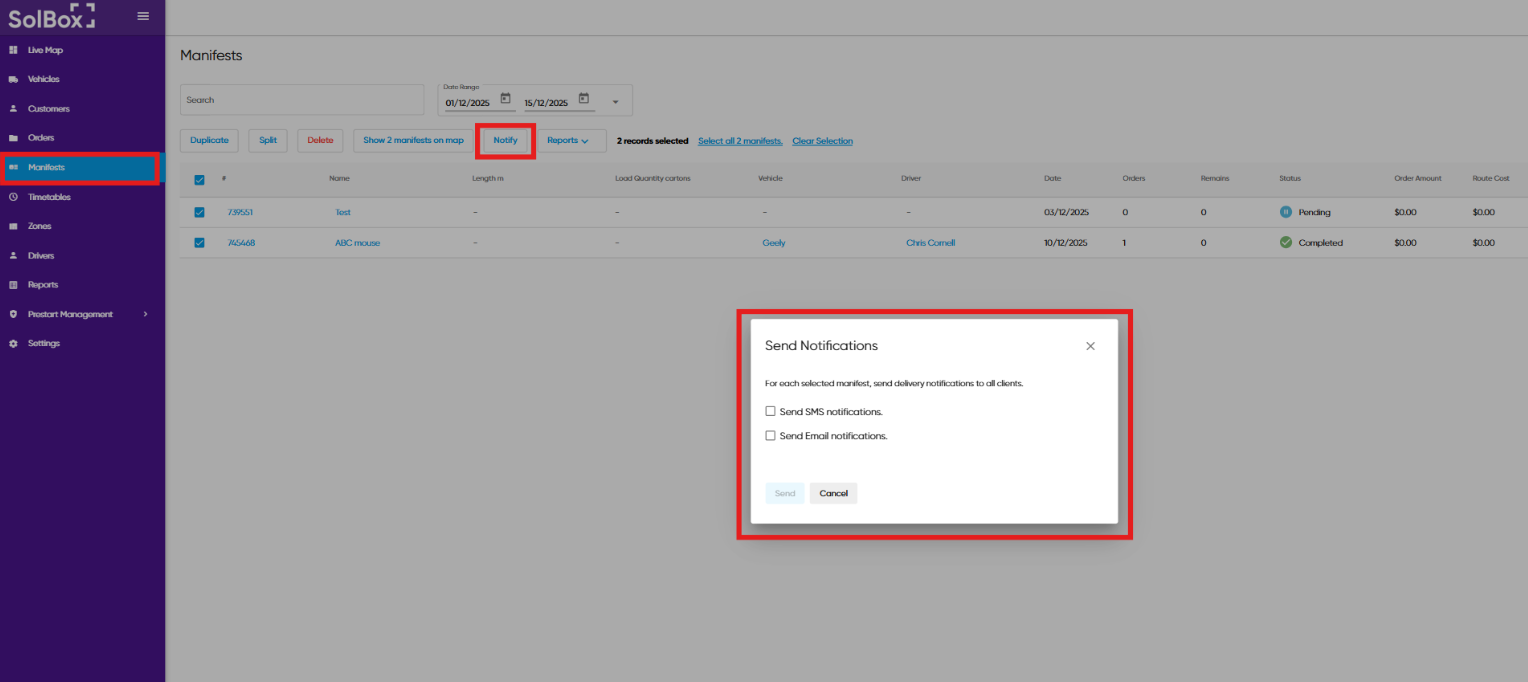Click the manifests Search input field
The width and height of the screenshot is (1528, 682).
[x=302, y=100]
